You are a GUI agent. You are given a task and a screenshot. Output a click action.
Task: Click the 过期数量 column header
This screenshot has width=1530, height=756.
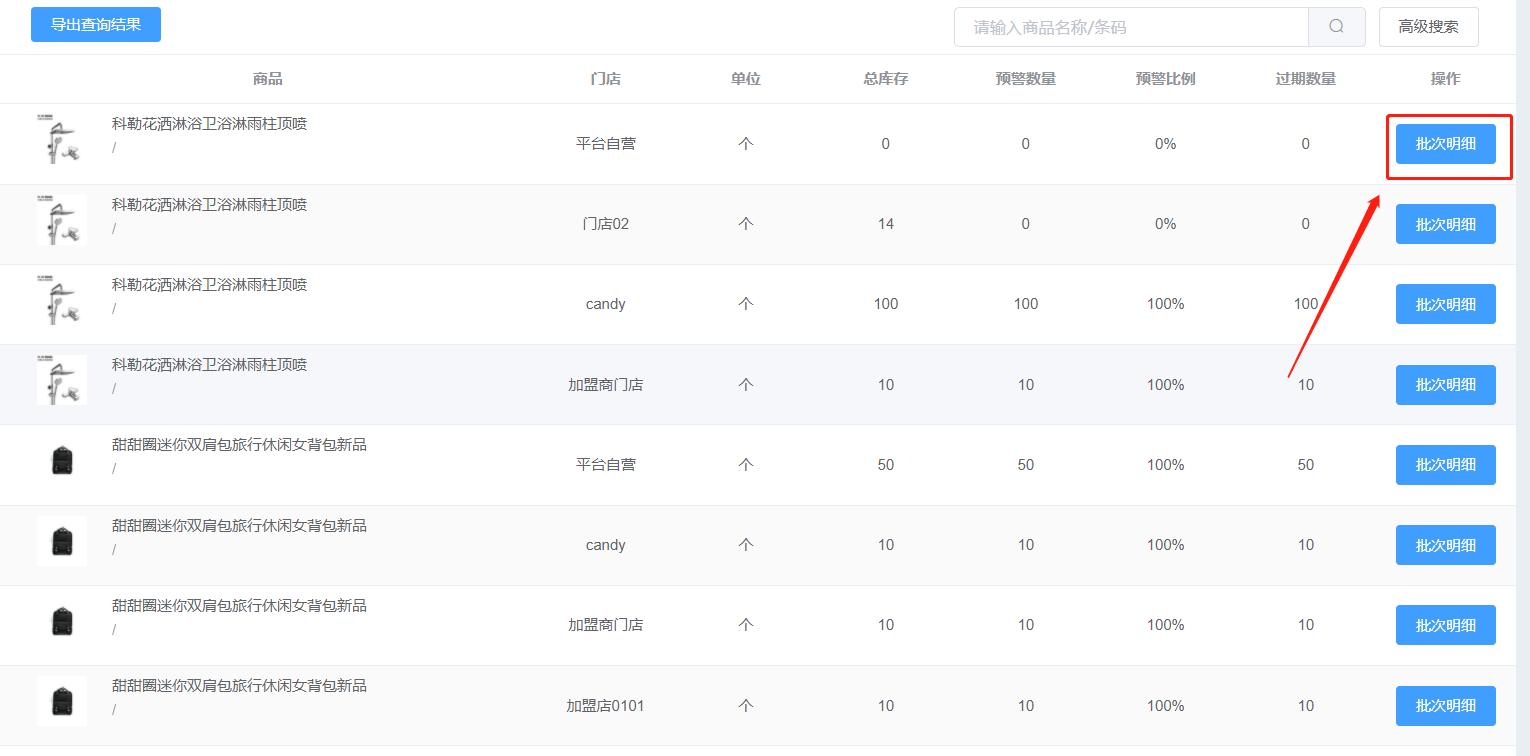pyautogui.click(x=1305, y=79)
